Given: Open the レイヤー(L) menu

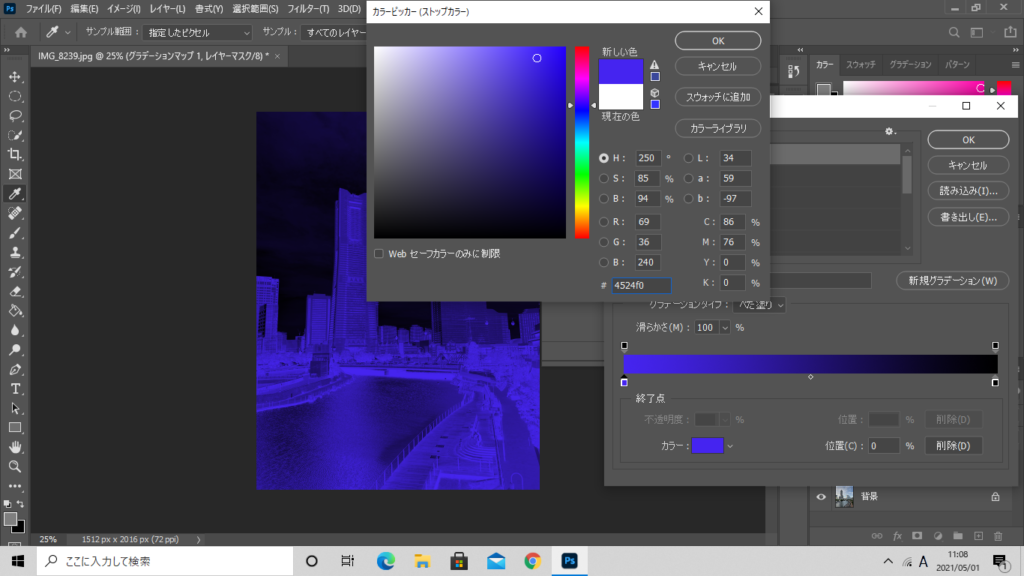Looking at the screenshot, I should click(167, 9).
